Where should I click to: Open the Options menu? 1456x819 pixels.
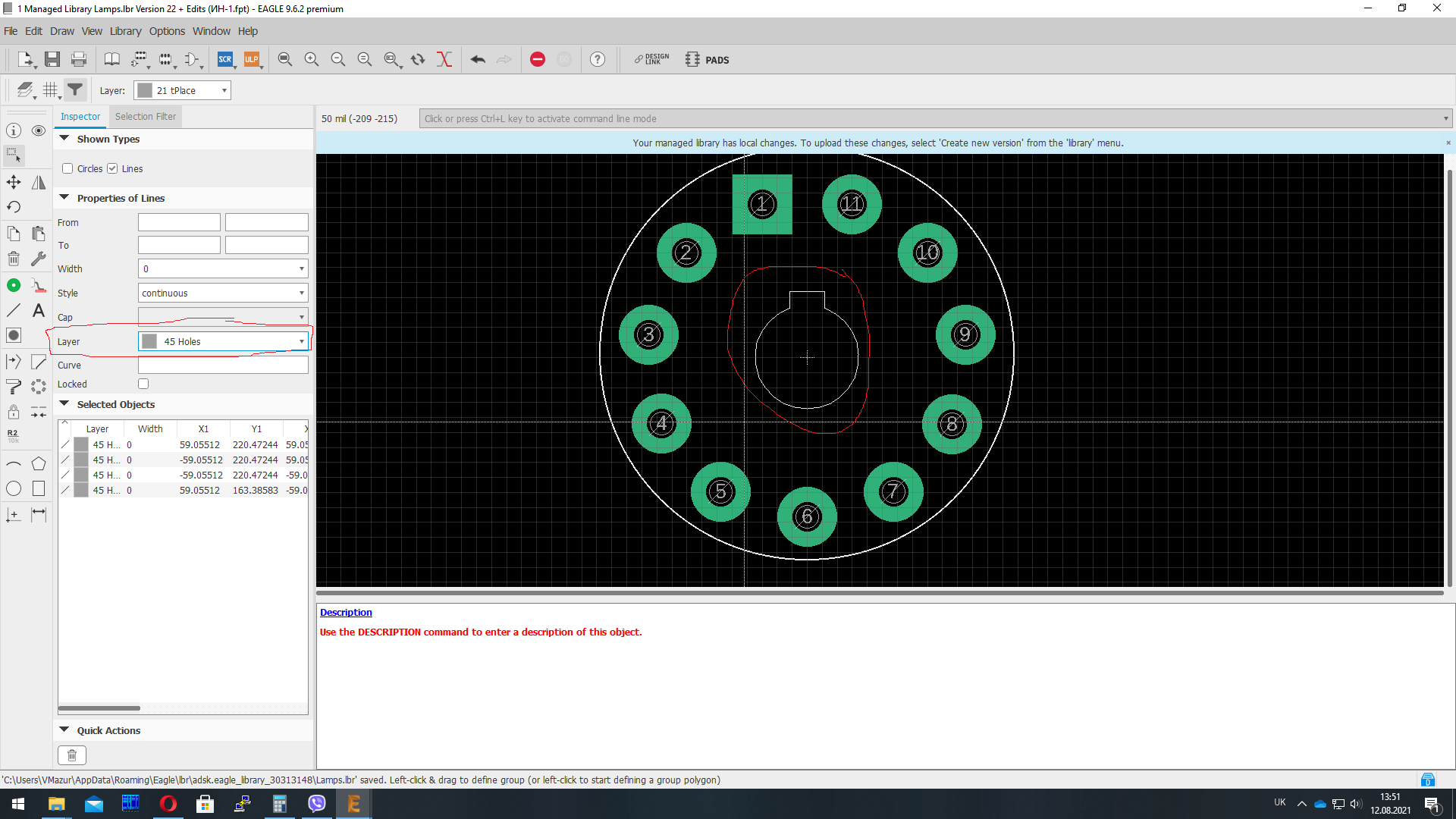[x=167, y=31]
